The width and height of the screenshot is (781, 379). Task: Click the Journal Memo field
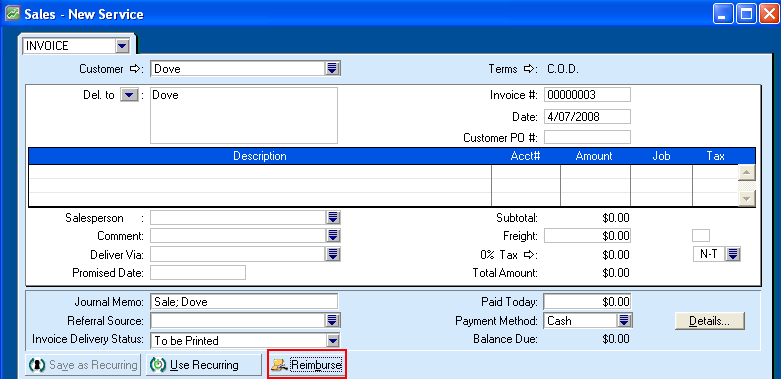(x=244, y=302)
